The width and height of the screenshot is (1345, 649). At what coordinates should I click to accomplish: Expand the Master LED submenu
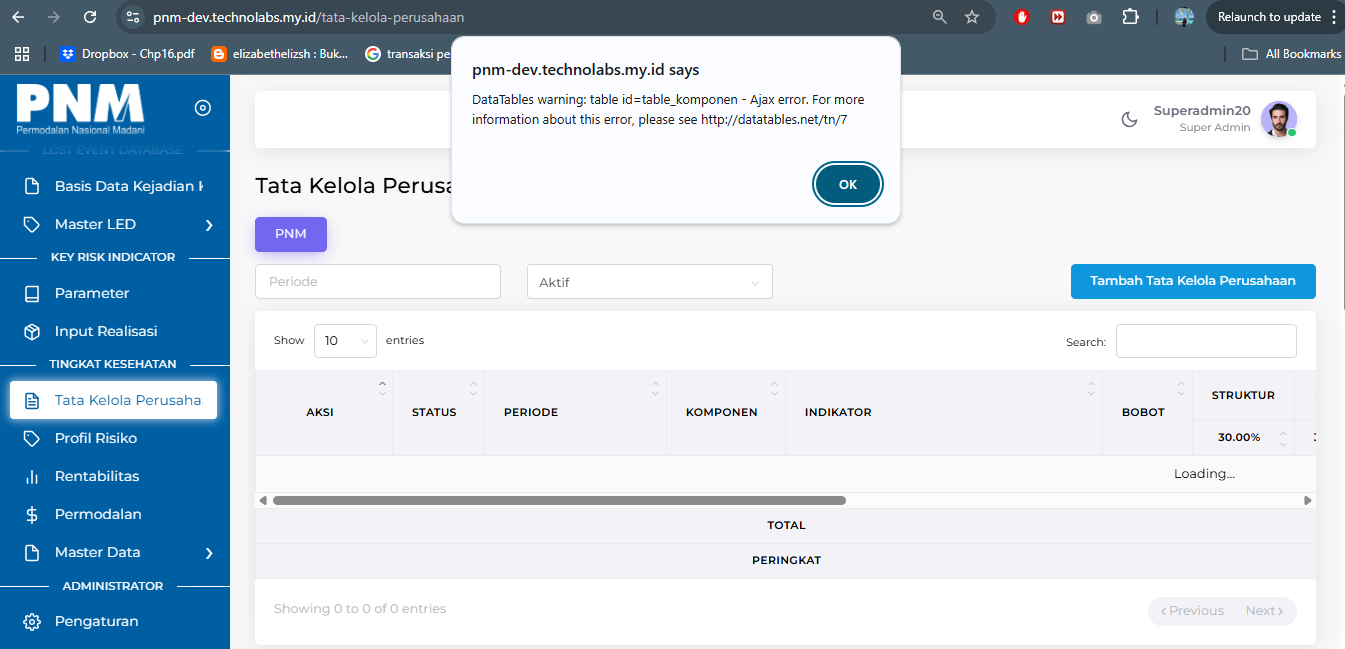click(x=209, y=225)
